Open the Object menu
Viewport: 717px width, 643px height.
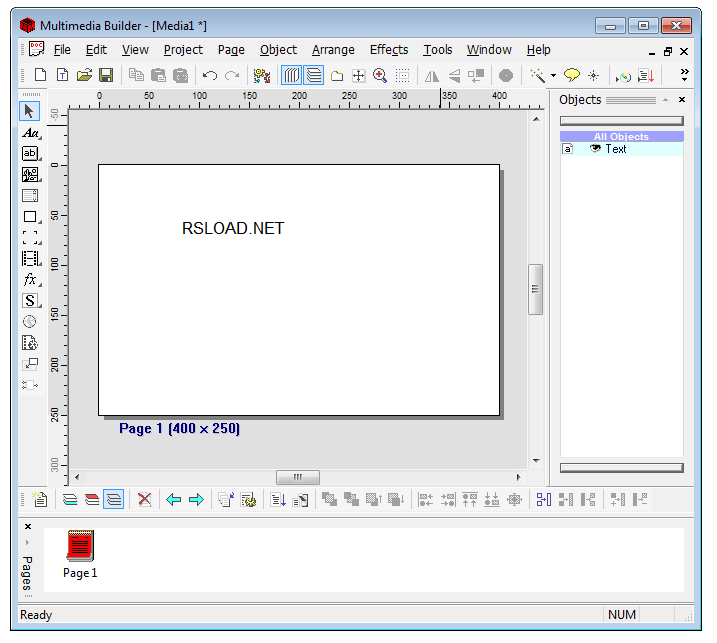click(x=278, y=49)
